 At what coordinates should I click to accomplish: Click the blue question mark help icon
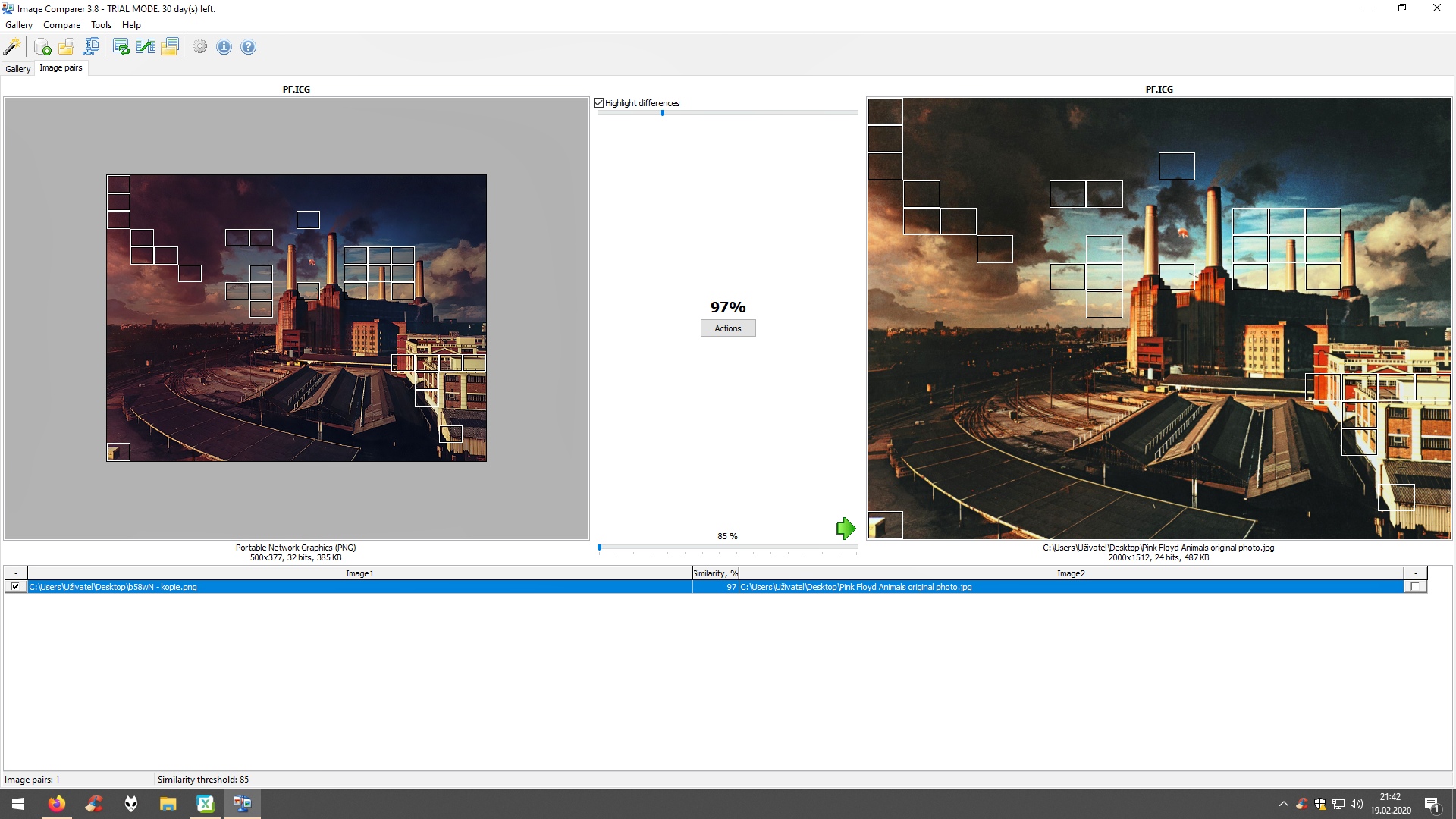click(248, 47)
